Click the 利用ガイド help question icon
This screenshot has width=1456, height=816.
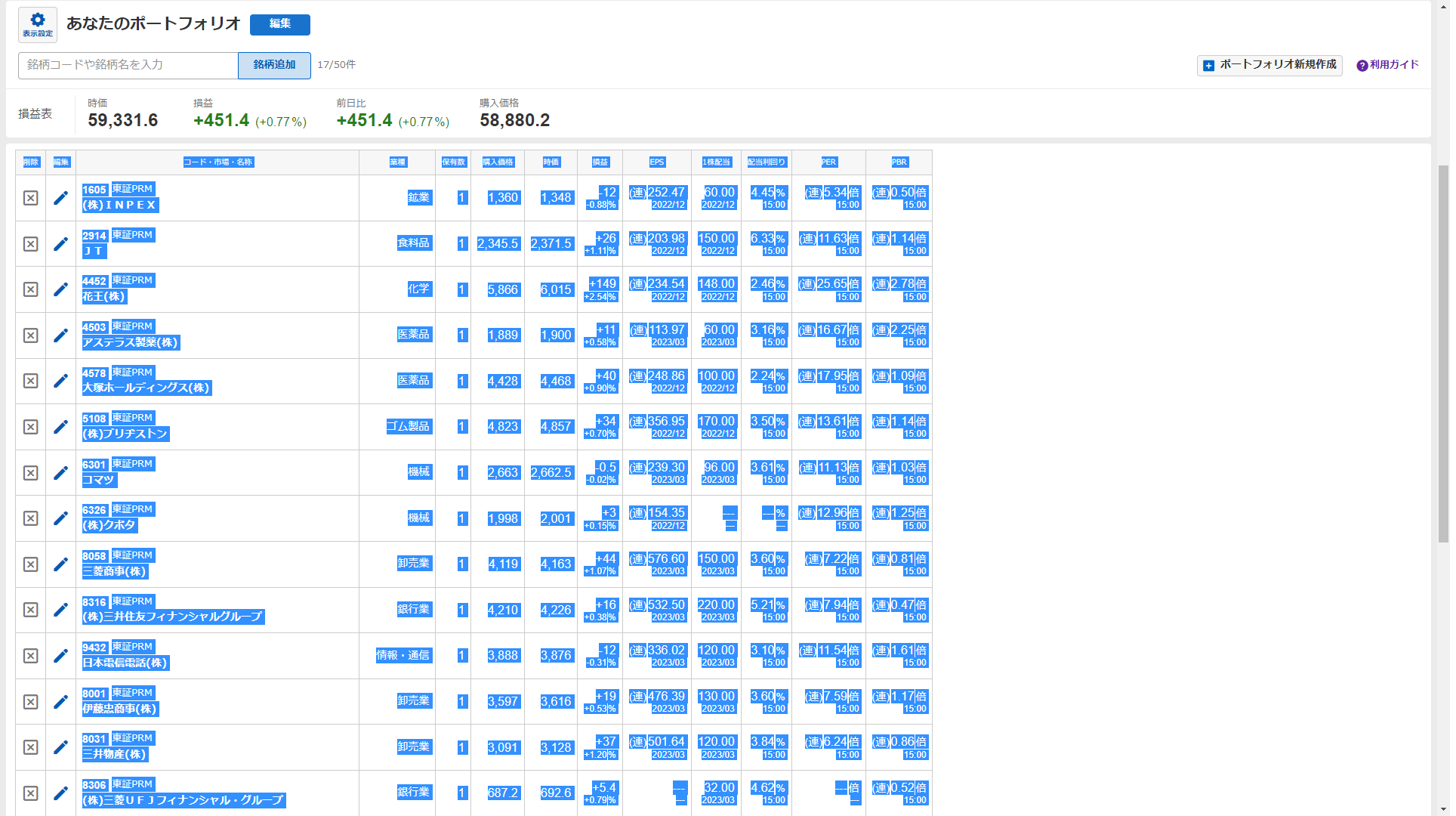tap(1362, 66)
